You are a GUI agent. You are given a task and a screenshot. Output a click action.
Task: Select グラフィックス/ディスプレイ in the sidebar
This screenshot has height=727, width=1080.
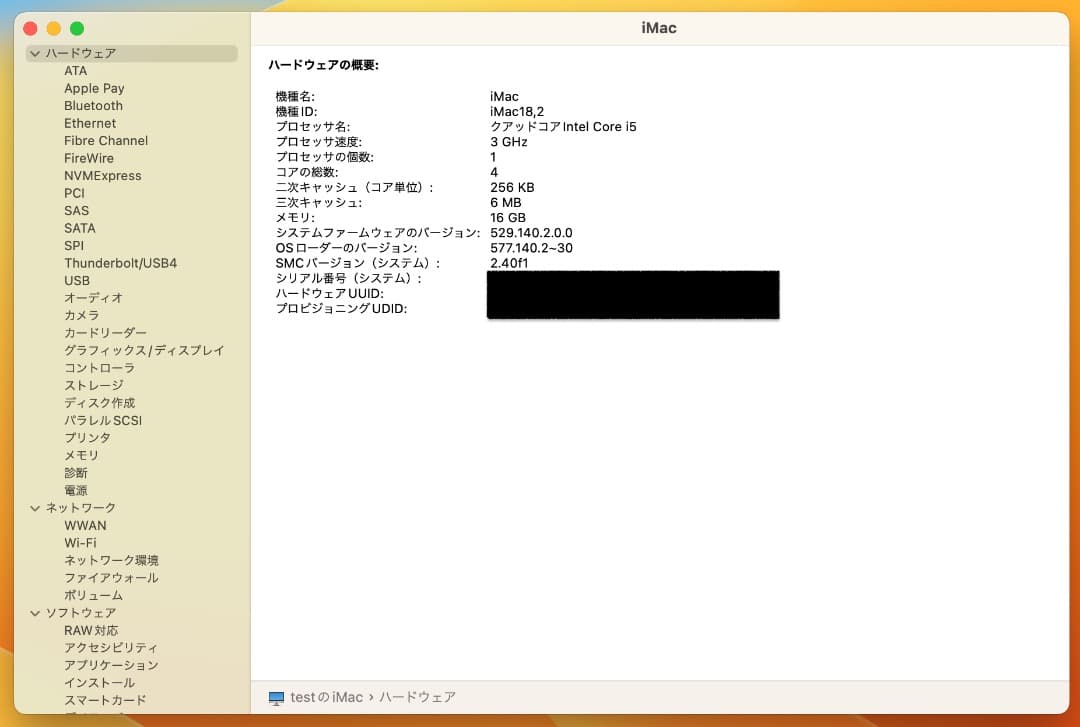click(x=144, y=351)
